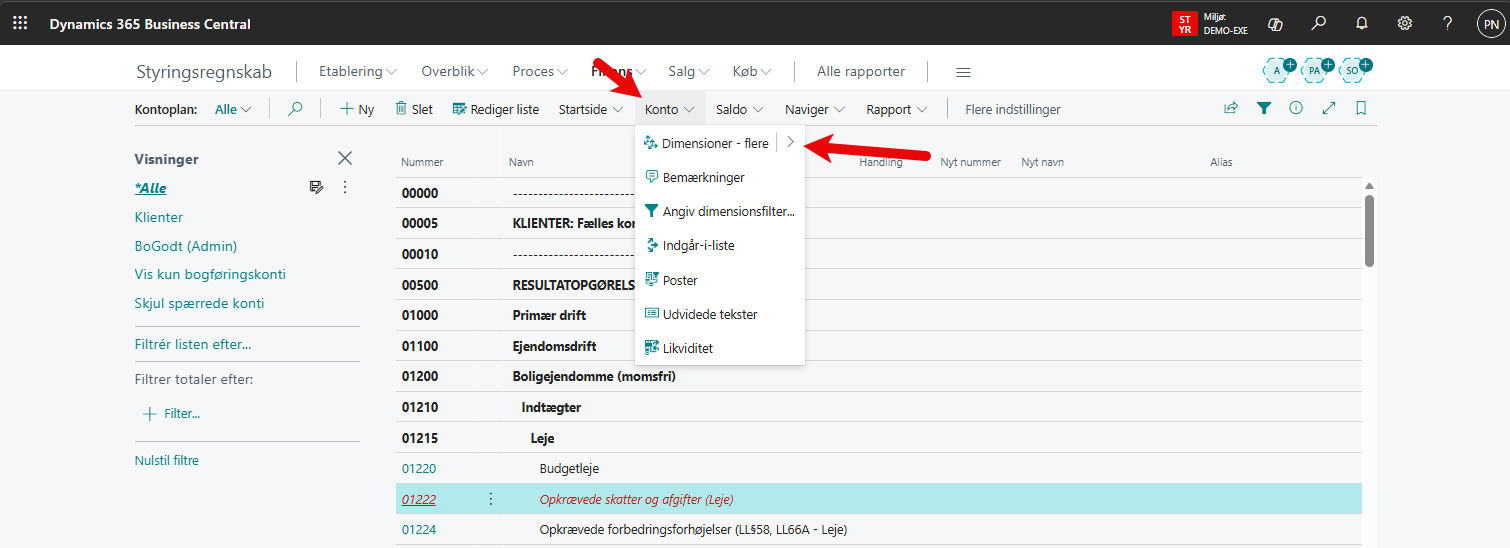Viewport: 1510px width, 548px height.
Task: Select Poster from the Konto menu
Action: (x=680, y=280)
